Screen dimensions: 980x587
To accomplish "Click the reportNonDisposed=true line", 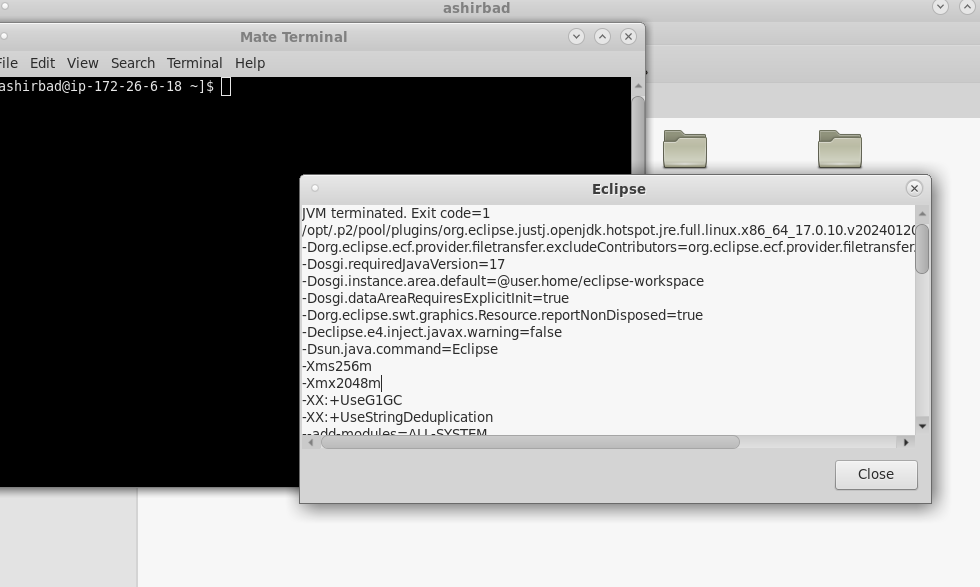I will [x=502, y=315].
